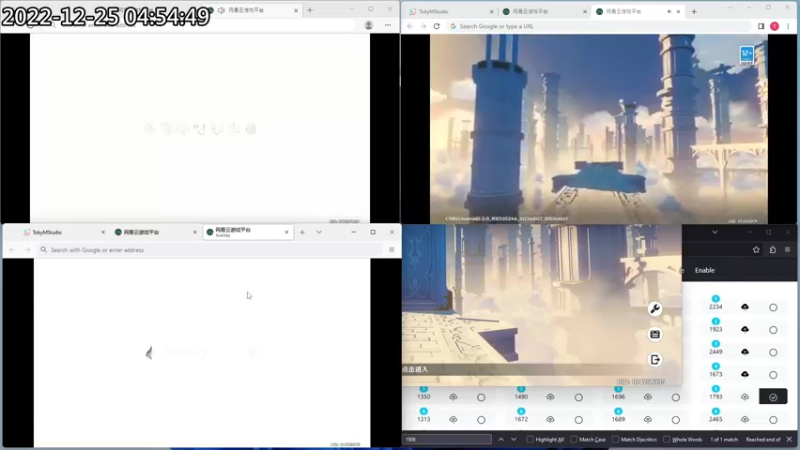Focus the find bar text input

pyautogui.click(x=447, y=439)
